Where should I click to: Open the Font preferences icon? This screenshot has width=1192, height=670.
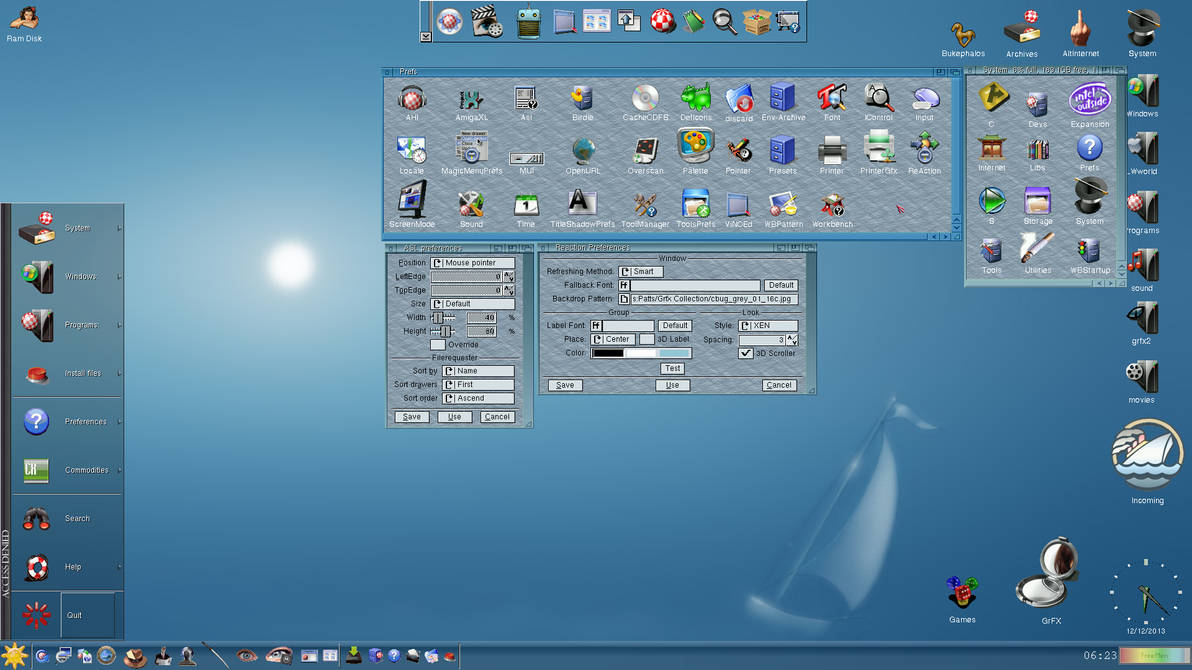[x=831, y=98]
